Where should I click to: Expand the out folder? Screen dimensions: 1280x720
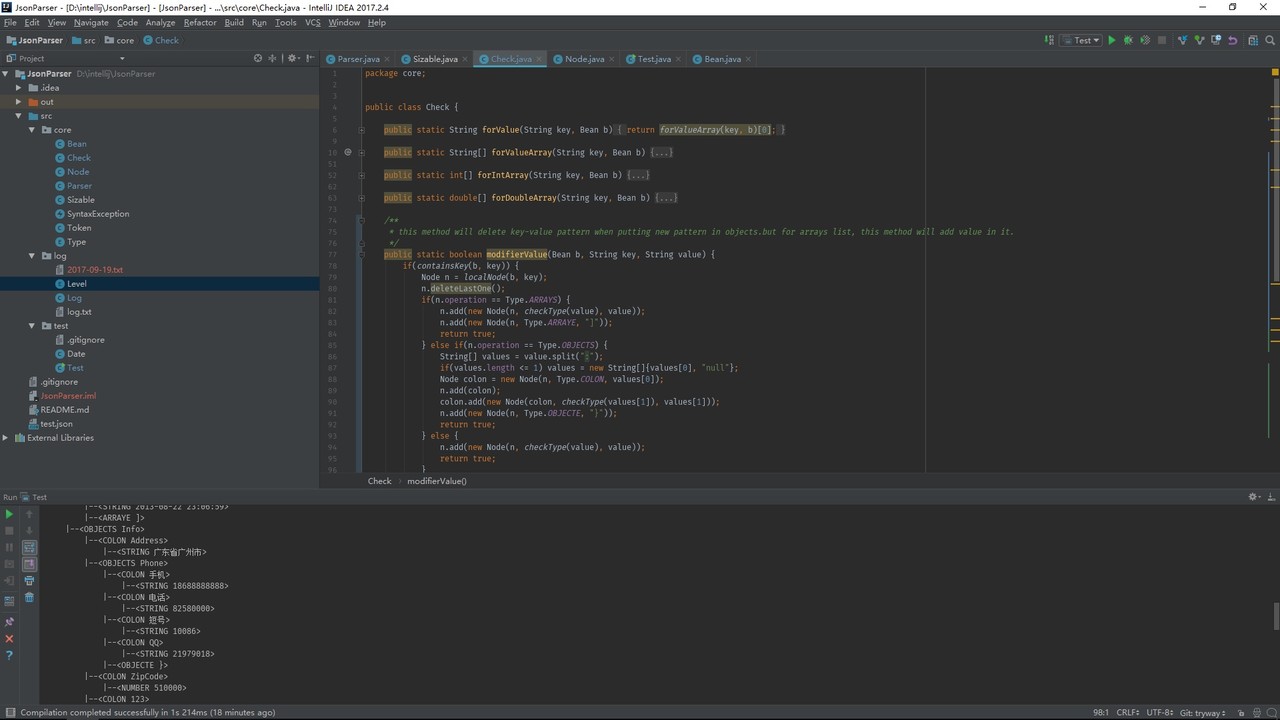[x=19, y=102]
